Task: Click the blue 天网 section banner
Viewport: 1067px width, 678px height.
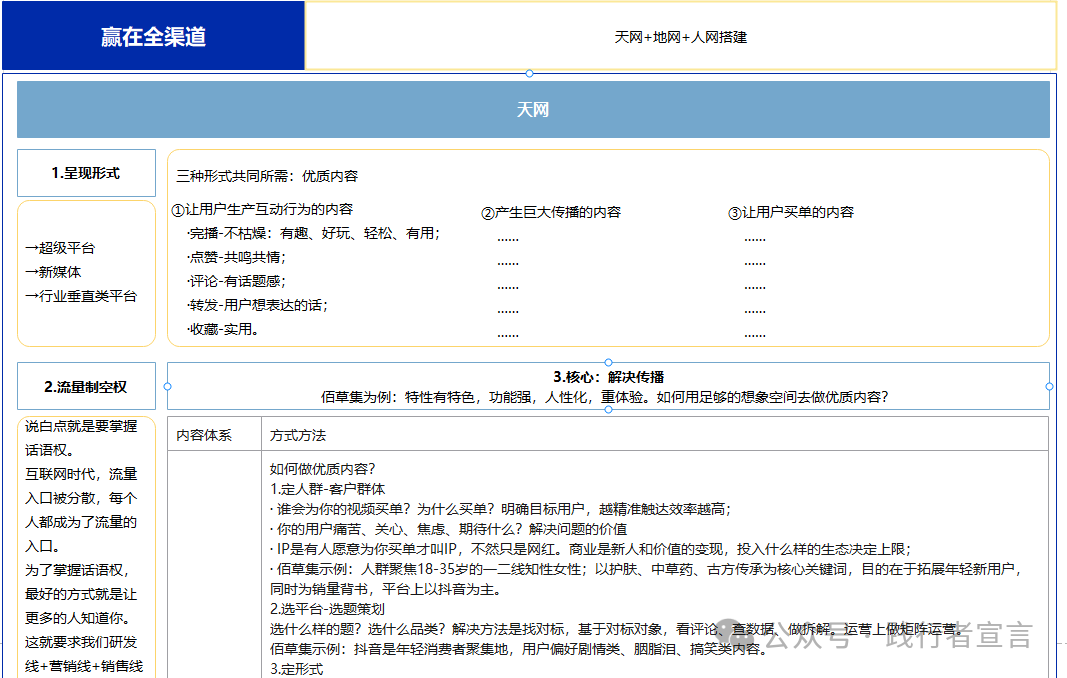Action: [x=533, y=109]
